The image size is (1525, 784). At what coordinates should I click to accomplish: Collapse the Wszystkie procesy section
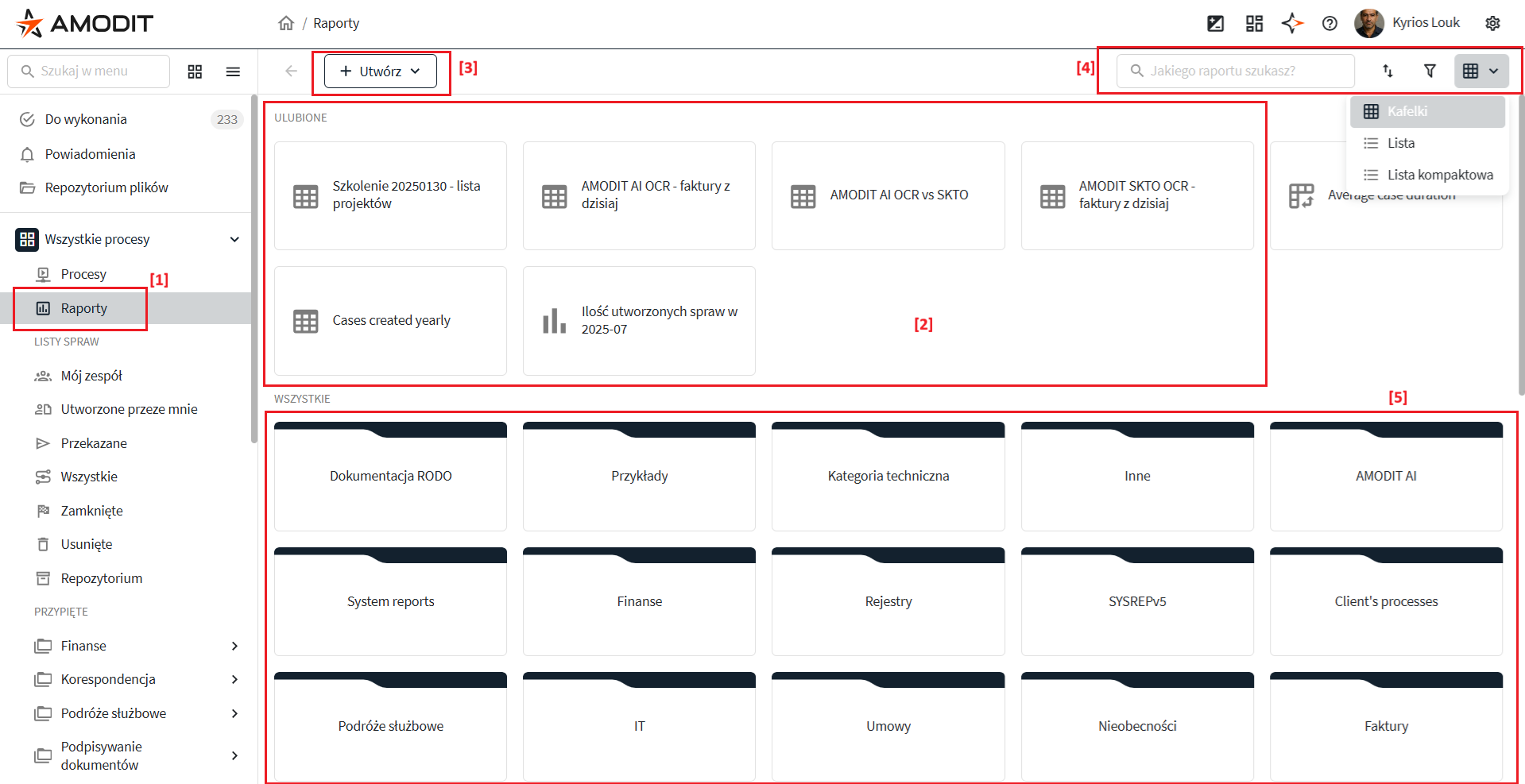[234, 239]
